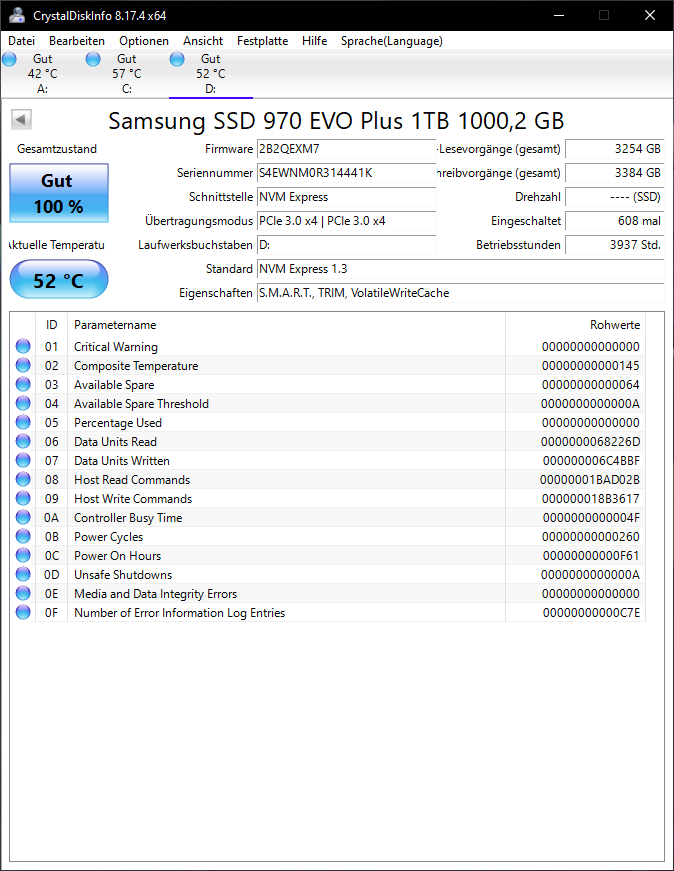Image resolution: width=674 pixels, height=871 pixels.
Task: Click the total writes value 3384 GB
Action: point(615,173)
